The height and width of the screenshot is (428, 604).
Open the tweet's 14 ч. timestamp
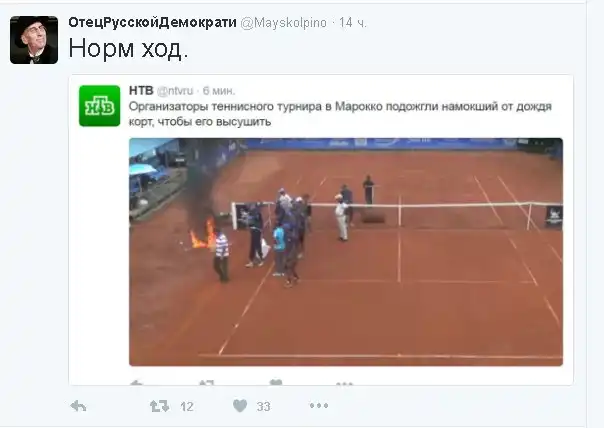352,23
